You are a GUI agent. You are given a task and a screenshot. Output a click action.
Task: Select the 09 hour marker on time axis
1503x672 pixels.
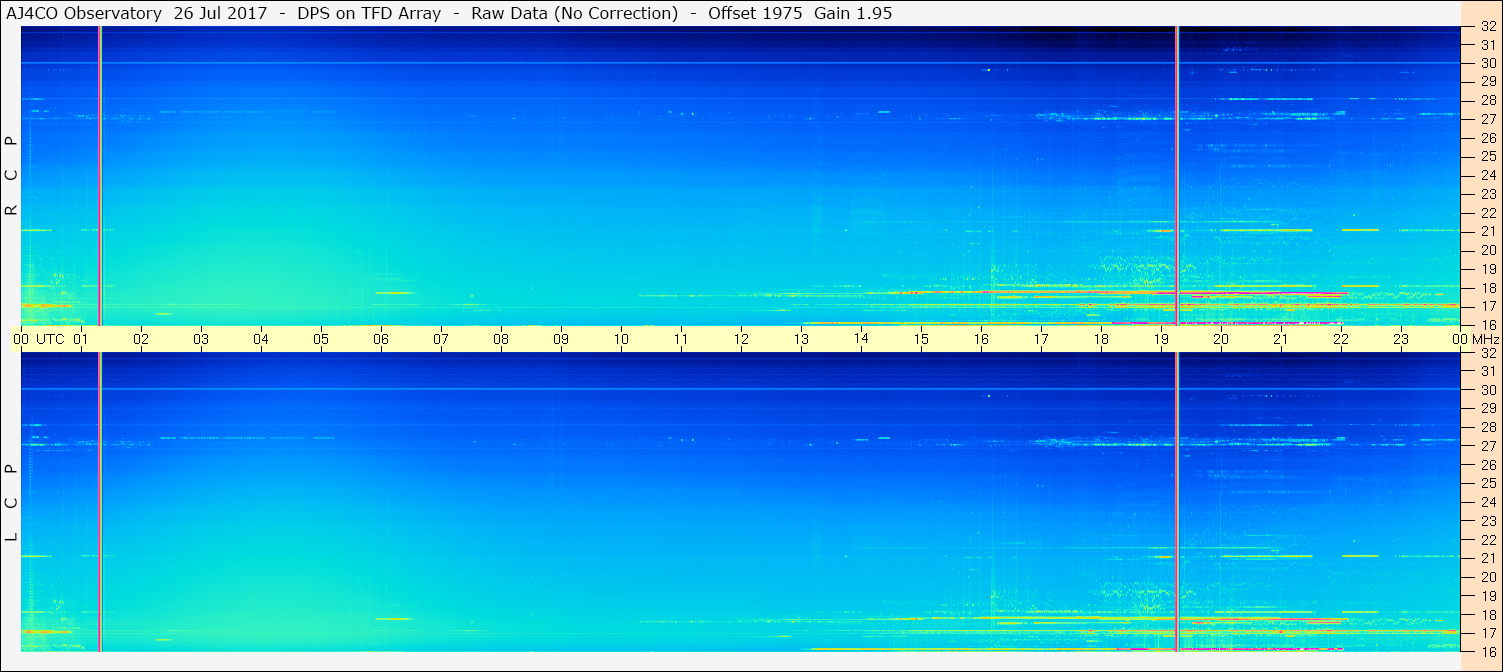pos(561,339)
